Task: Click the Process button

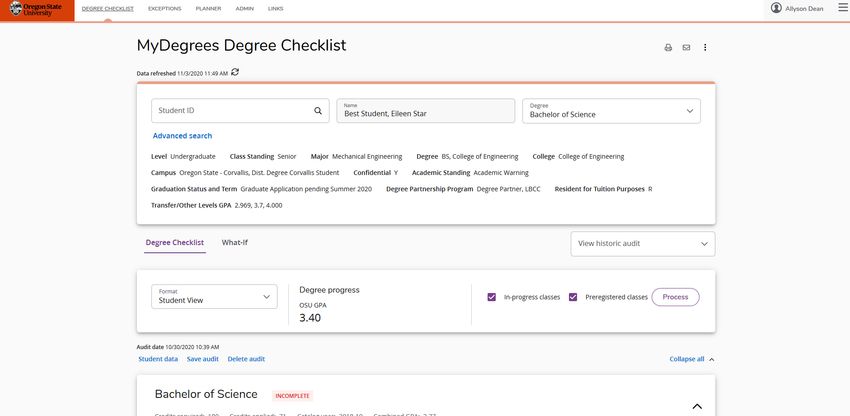Action: 675,297
